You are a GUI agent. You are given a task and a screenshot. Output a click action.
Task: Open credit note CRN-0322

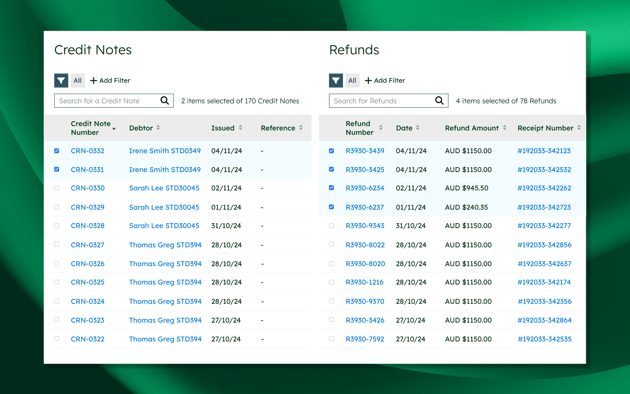88,339
